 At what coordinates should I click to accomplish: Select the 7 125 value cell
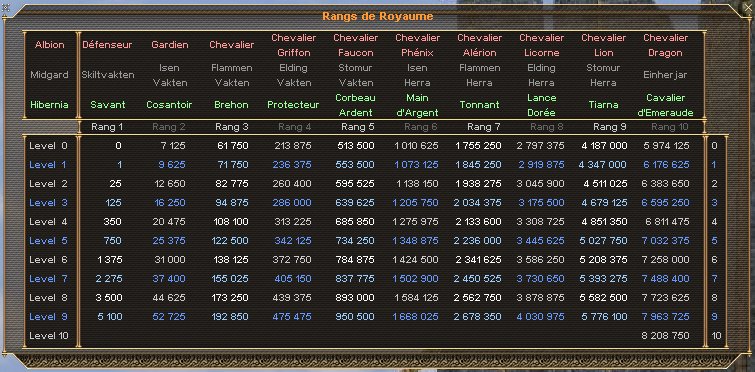pos(169,145)
